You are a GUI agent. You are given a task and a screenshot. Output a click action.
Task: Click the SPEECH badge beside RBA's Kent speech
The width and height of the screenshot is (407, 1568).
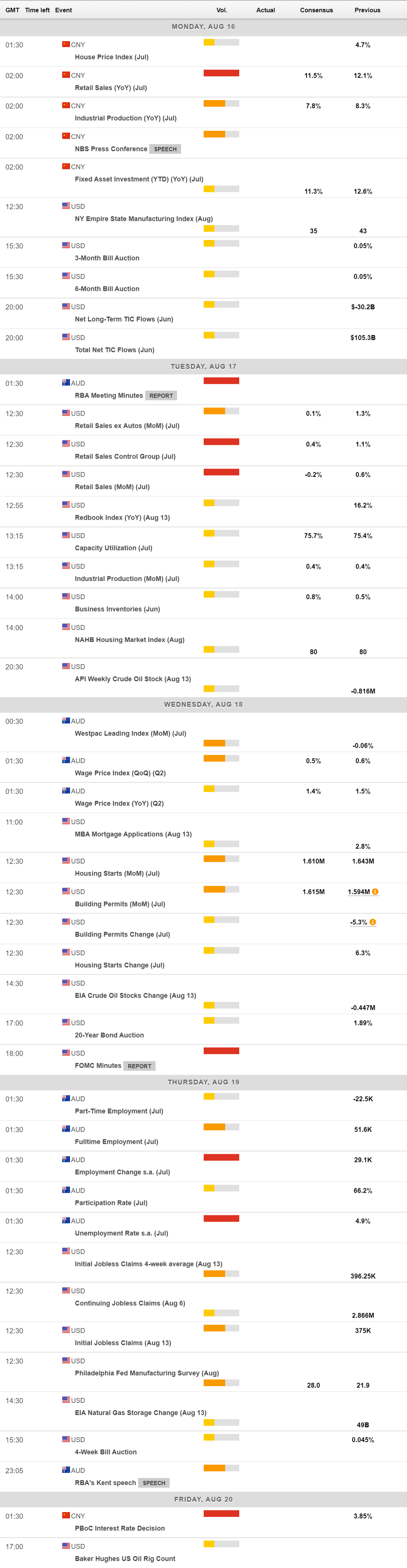pyautogui.click(x=154, y=1483)
